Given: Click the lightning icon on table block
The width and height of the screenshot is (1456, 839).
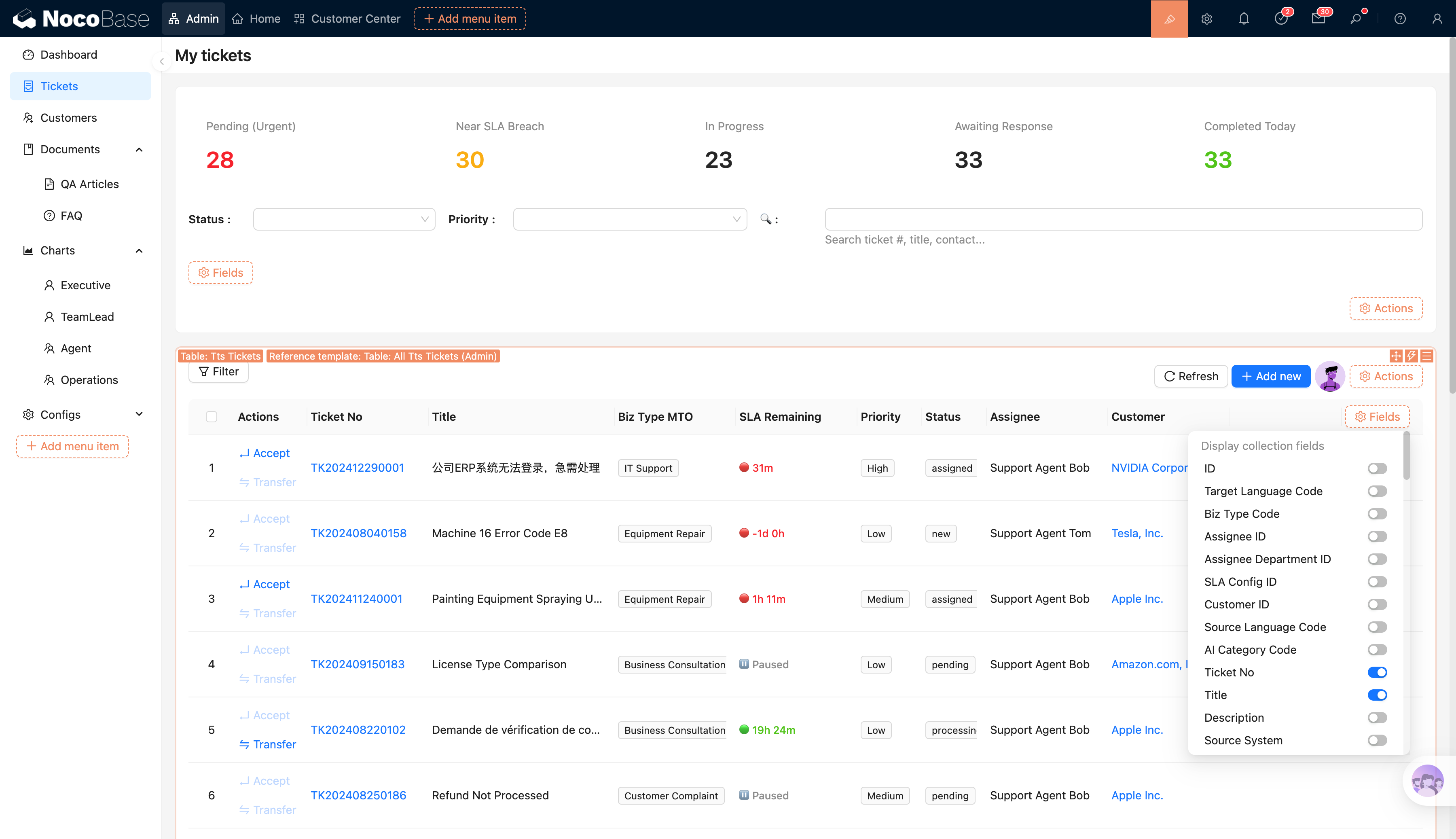Looking at the screenshot, I should pos(1411,356).
